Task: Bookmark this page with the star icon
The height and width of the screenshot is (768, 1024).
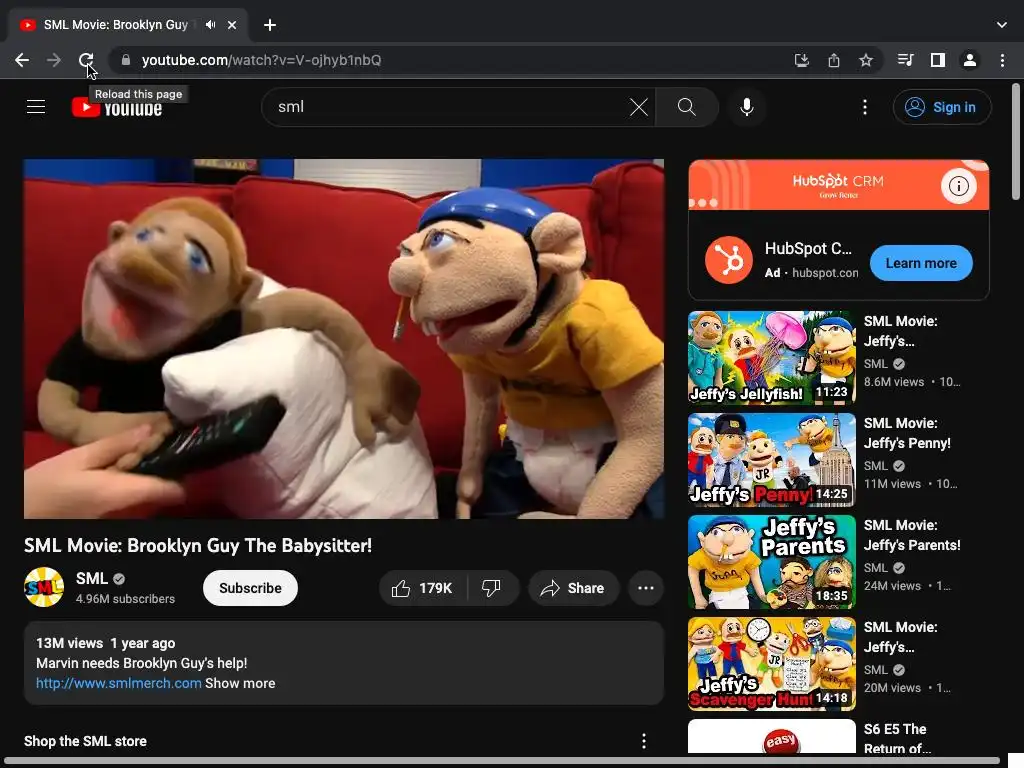Action: (866, 60)
